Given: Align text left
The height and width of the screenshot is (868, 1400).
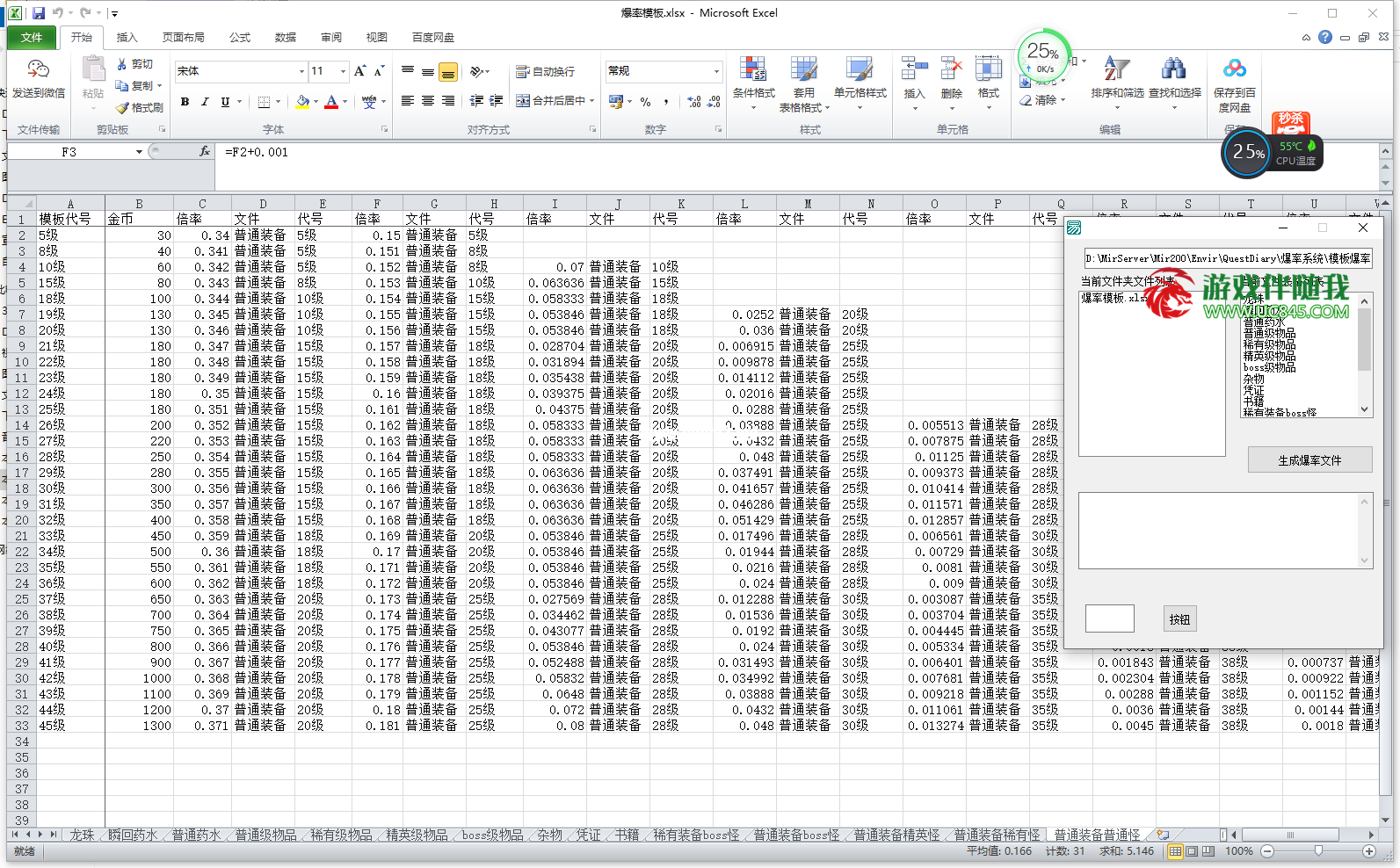Looking at the screenshot, I should (407, 101).
